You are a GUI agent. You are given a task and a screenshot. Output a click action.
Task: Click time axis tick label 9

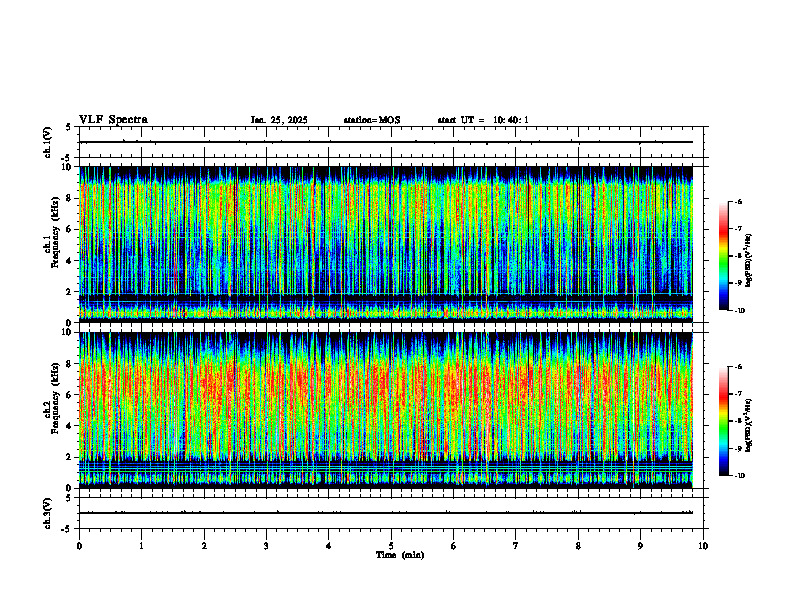pyautogui.click(x=640, y=546)
